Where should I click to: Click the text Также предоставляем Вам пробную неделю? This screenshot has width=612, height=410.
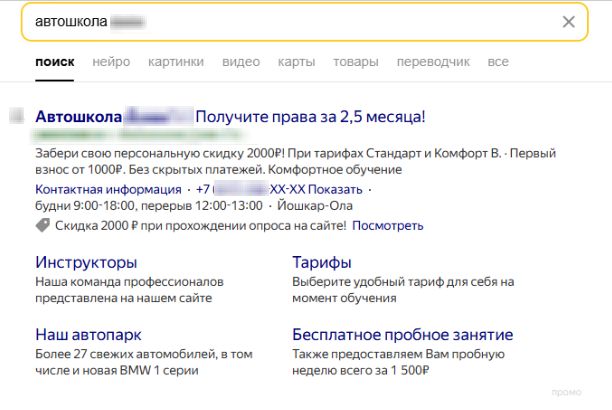click(x=399, y=362)
